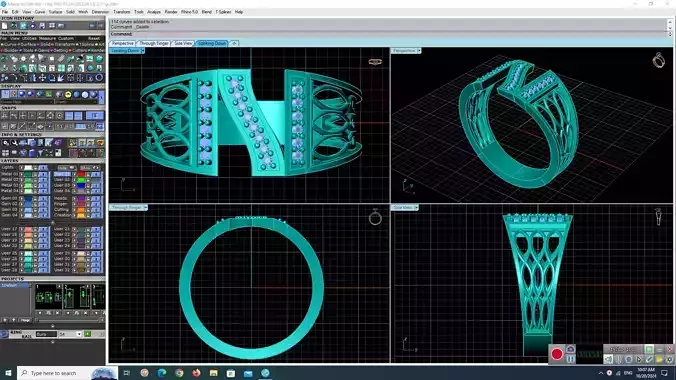Click the ring icon in Looking Down viewport corner
This screenshot has width=676, height=380.
tap(375, 62)
